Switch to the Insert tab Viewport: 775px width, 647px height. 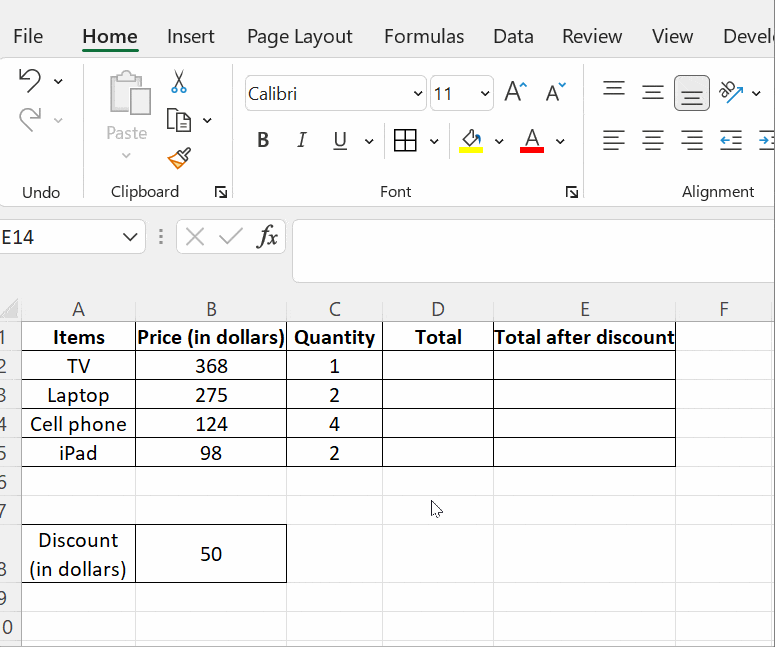coord(191,37)
